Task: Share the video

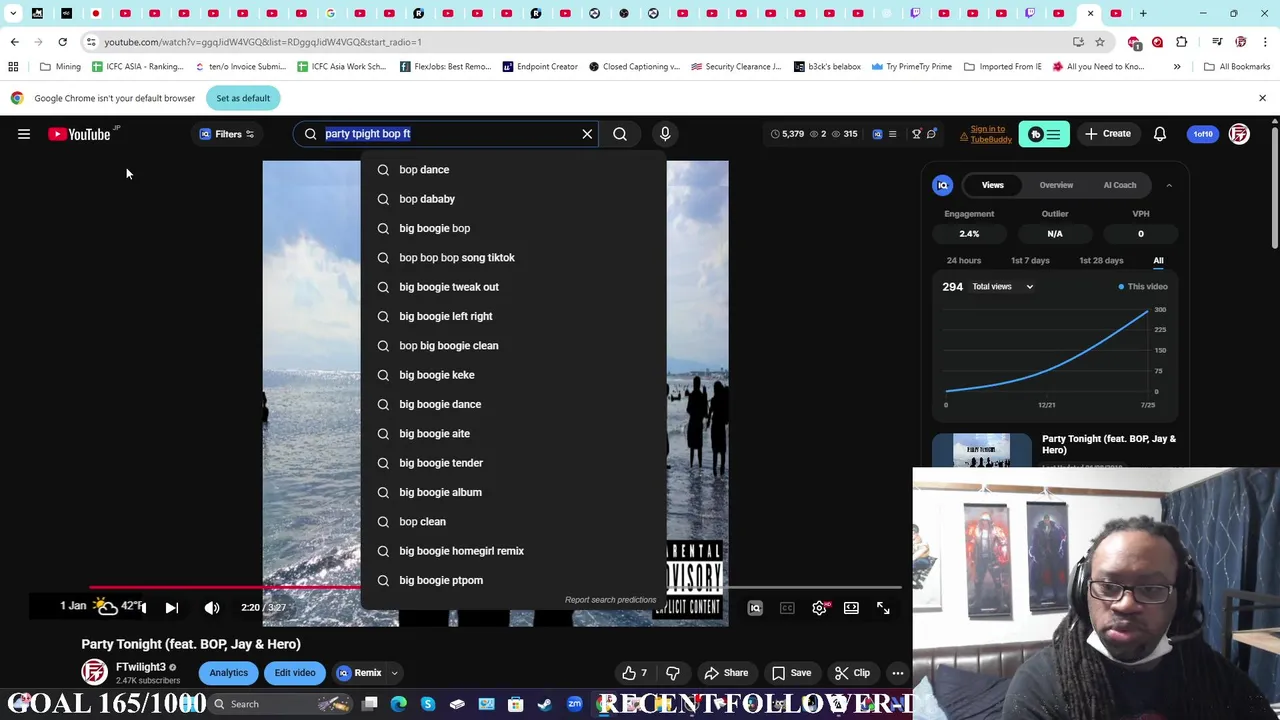Action: pyautogui.click(x=726, y=673)
